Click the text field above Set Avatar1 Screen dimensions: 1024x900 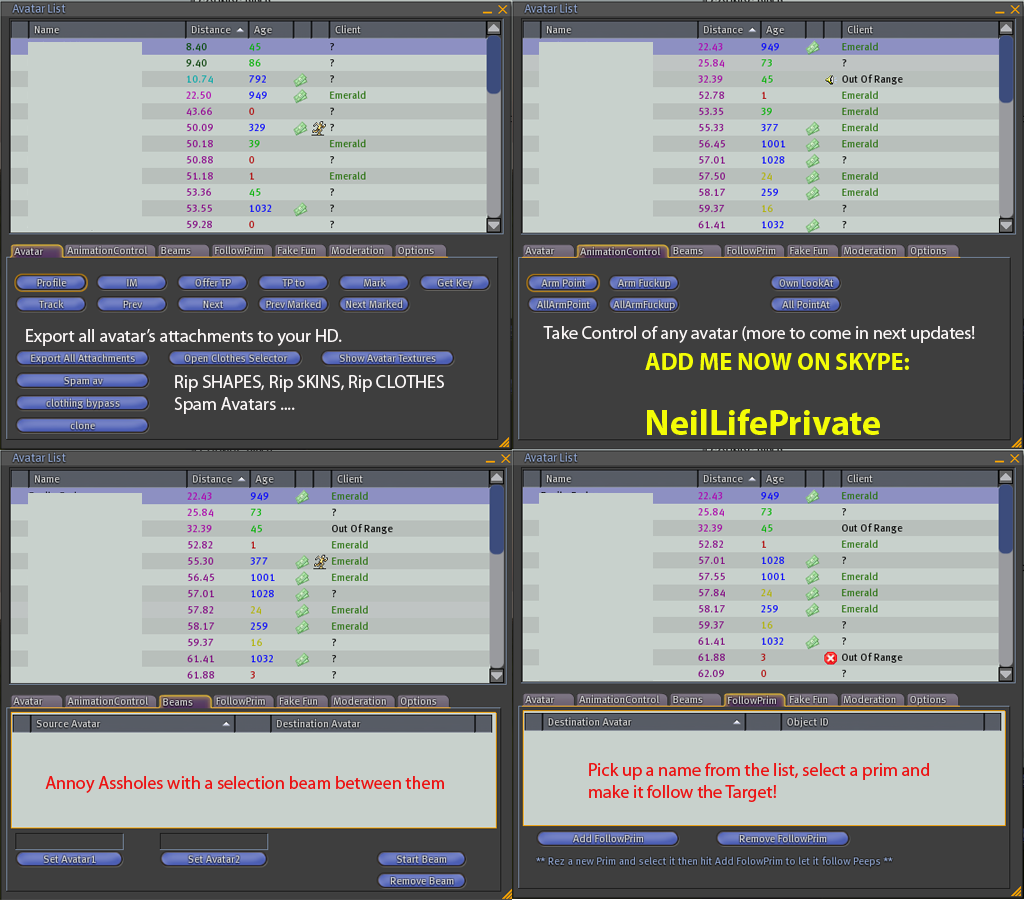pyautogui.click(x=69, y=841)
